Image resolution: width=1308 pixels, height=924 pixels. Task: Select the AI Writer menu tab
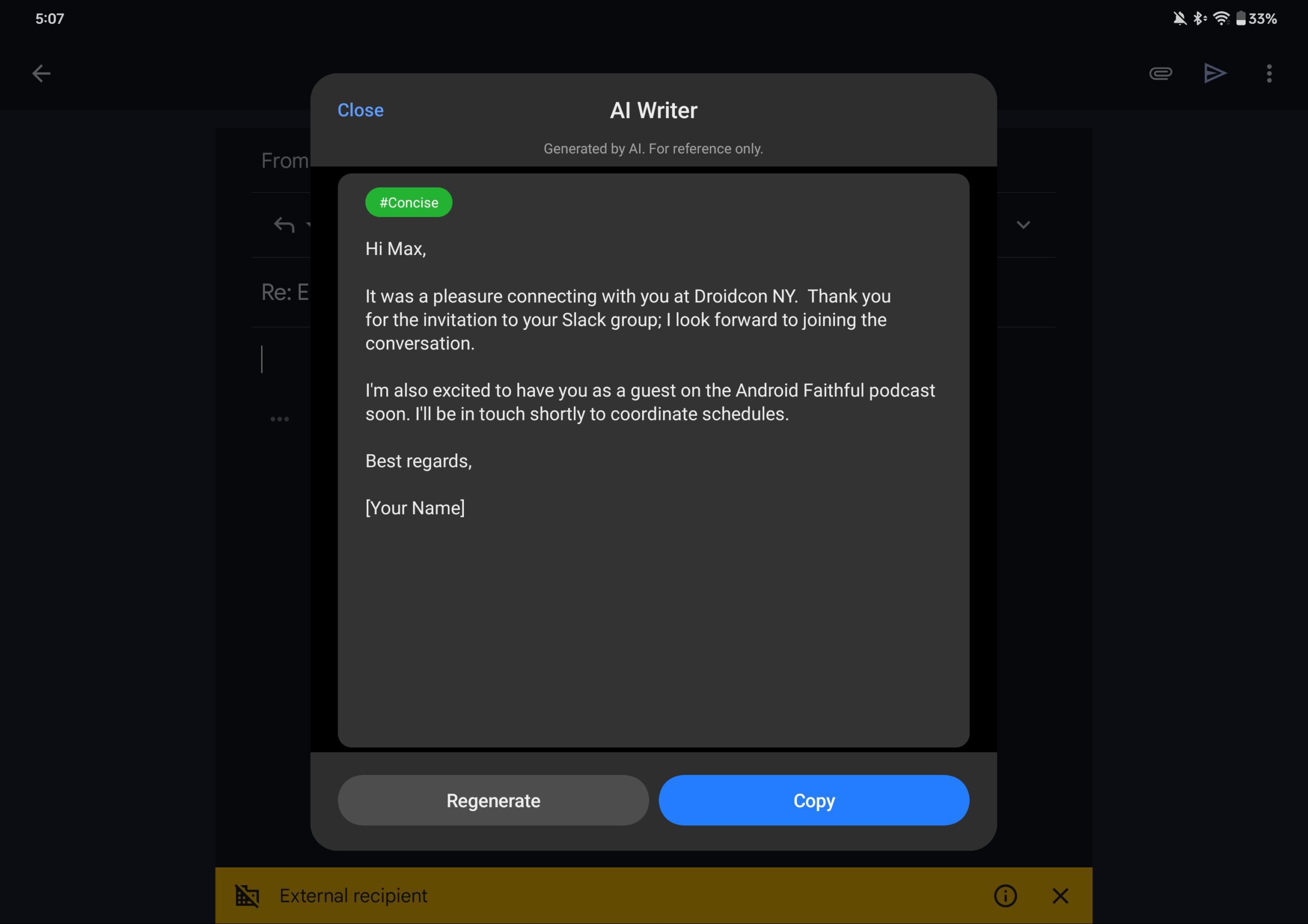[653, 110]
